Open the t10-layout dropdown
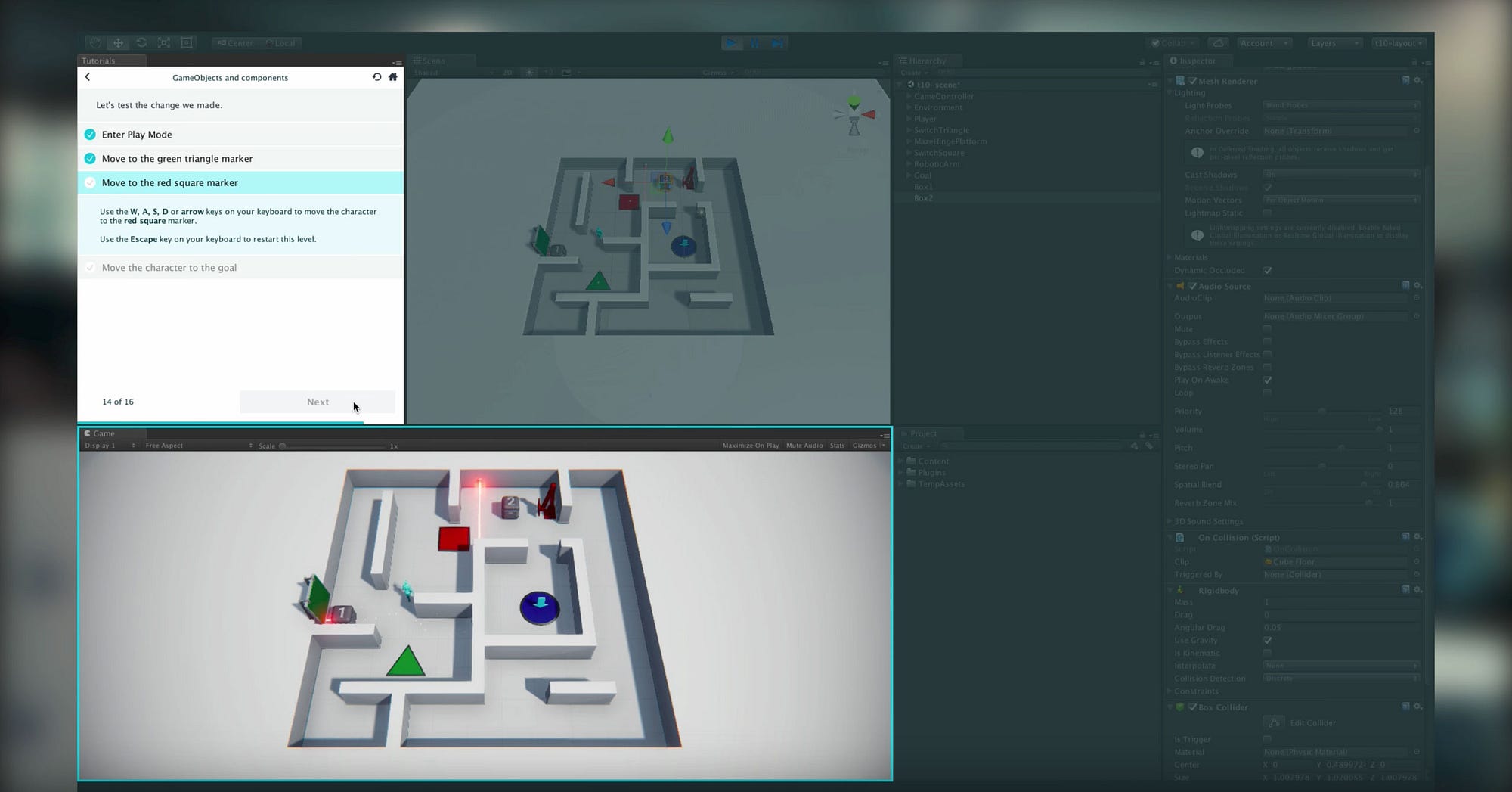Screen dimensions: 1512x792 click(x=1398, y=43)
